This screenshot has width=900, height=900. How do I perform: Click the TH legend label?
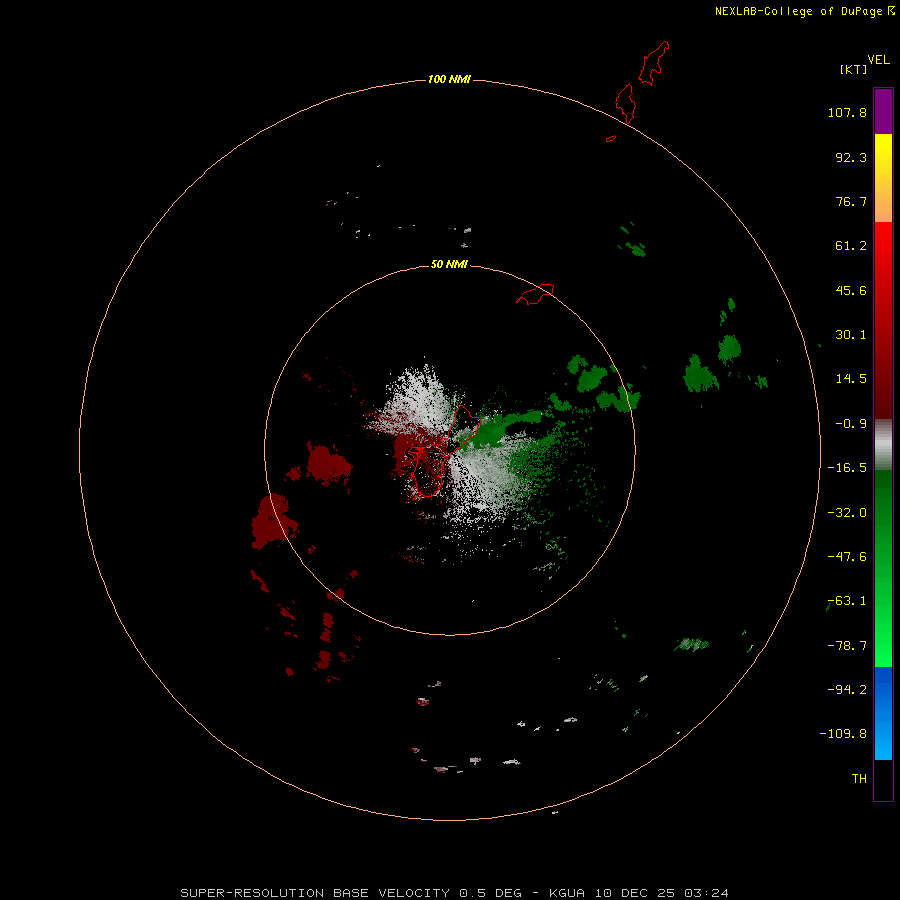click(x=859, y=779)
